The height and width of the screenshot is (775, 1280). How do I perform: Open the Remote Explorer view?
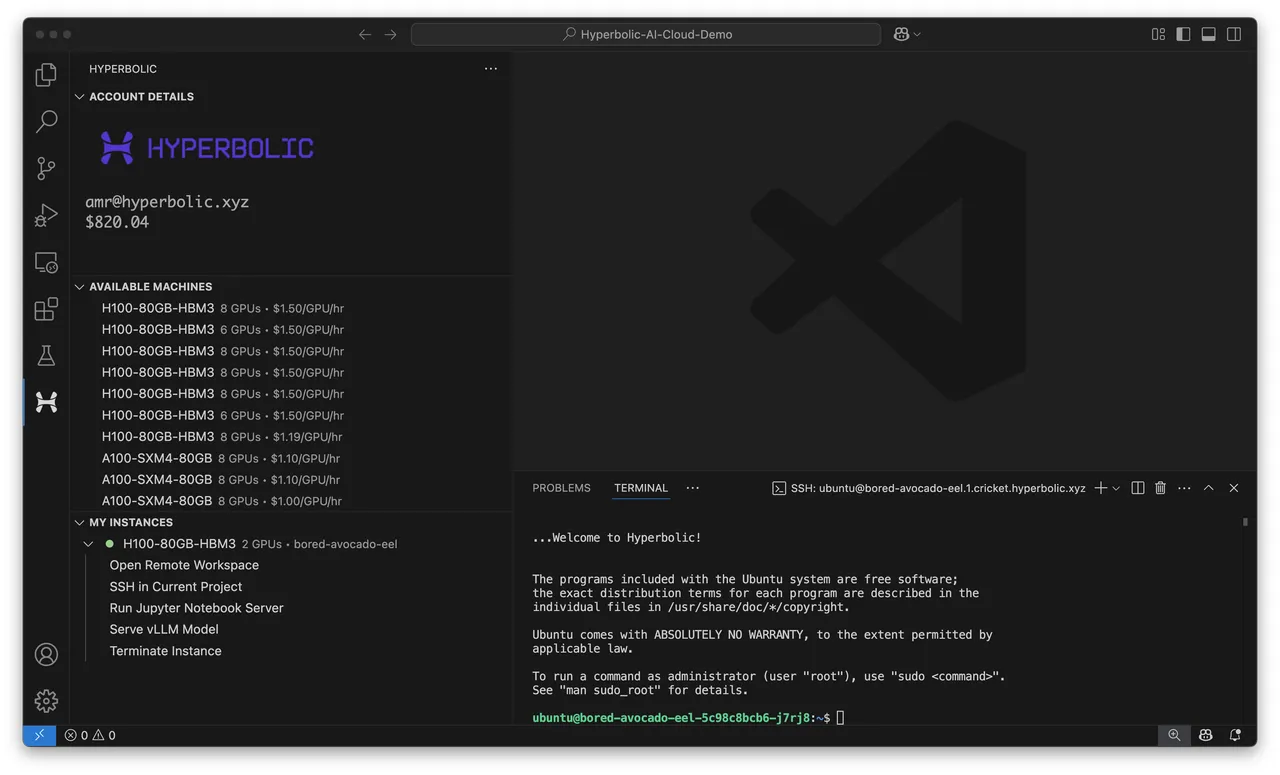pyautogui.click(x=46, y=262)
